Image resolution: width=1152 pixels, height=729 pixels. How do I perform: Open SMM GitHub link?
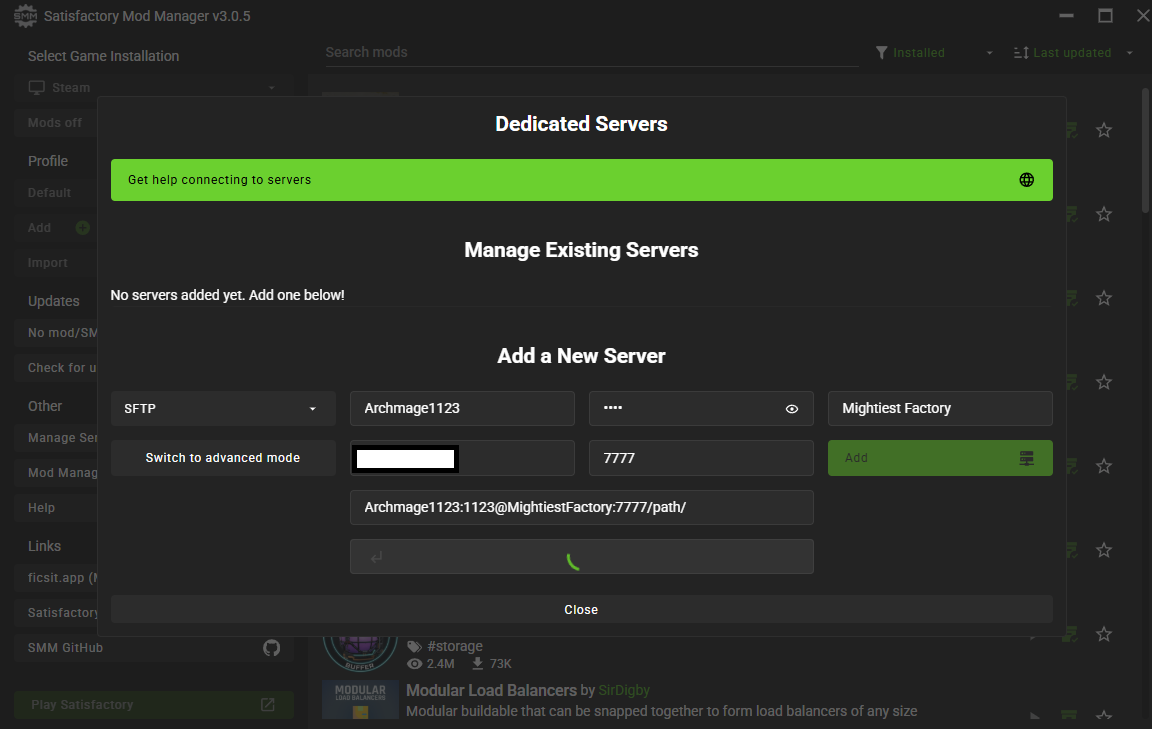(154, 647)
